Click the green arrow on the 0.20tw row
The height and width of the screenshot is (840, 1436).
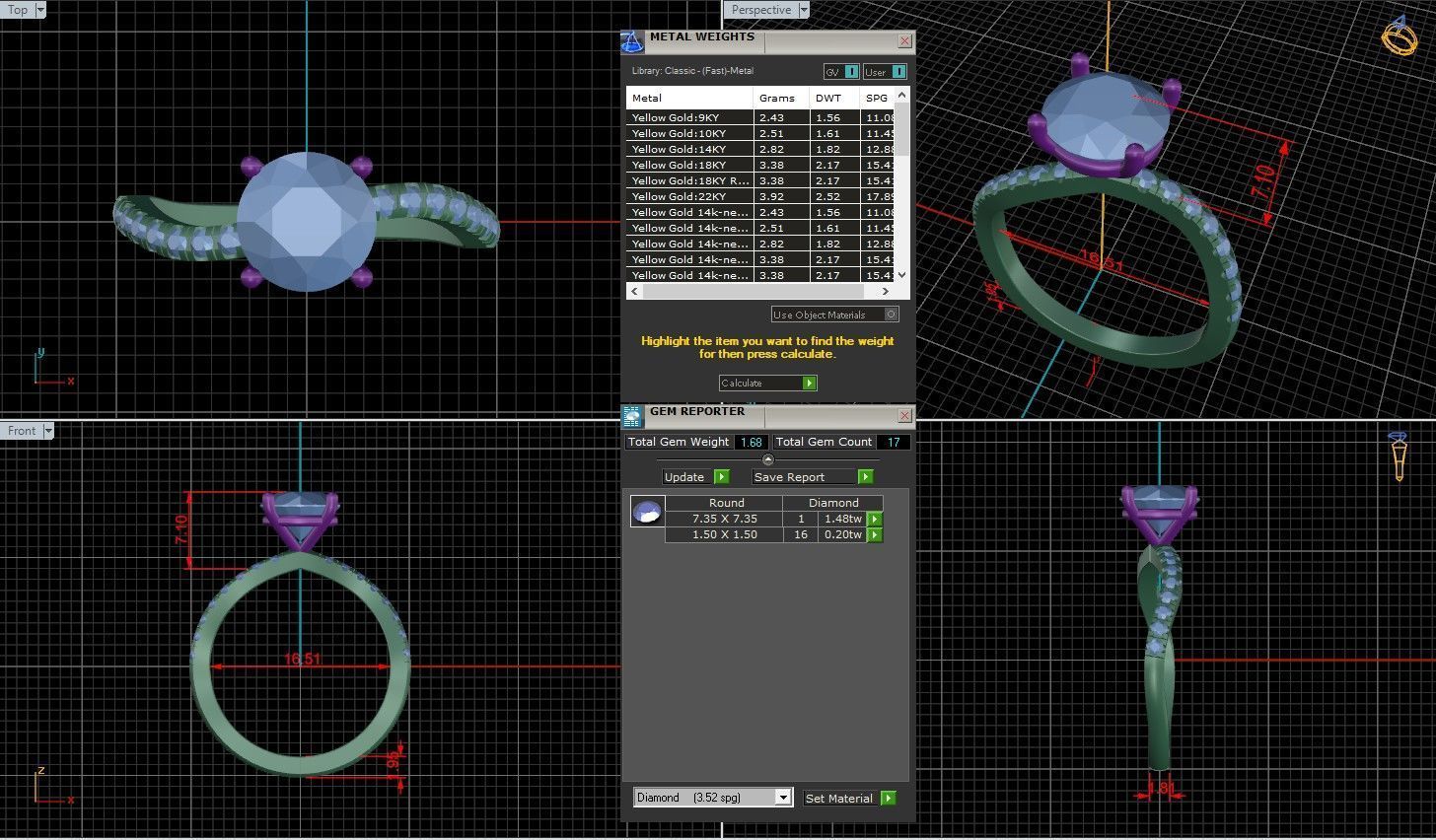[874, 534]
